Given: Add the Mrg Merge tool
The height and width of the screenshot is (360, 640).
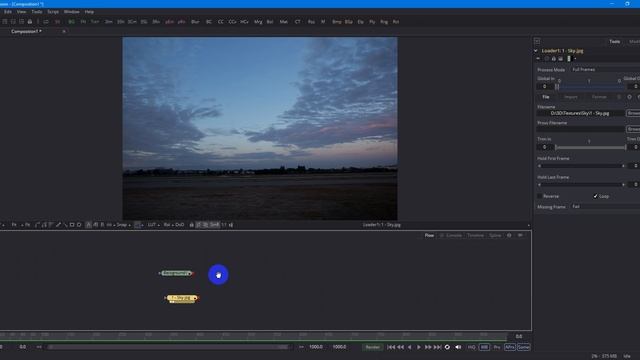Looking at the screenshot, I should click(258, 22).
